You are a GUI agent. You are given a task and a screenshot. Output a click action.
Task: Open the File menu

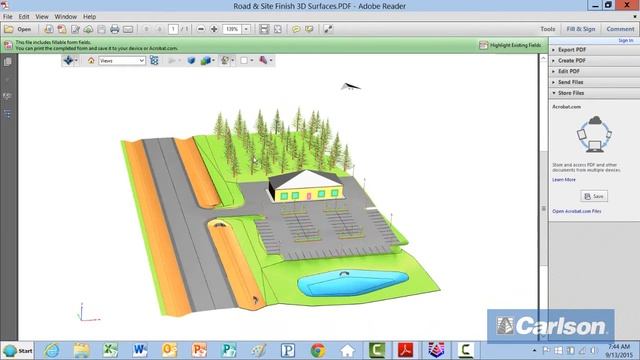point(8,17)
